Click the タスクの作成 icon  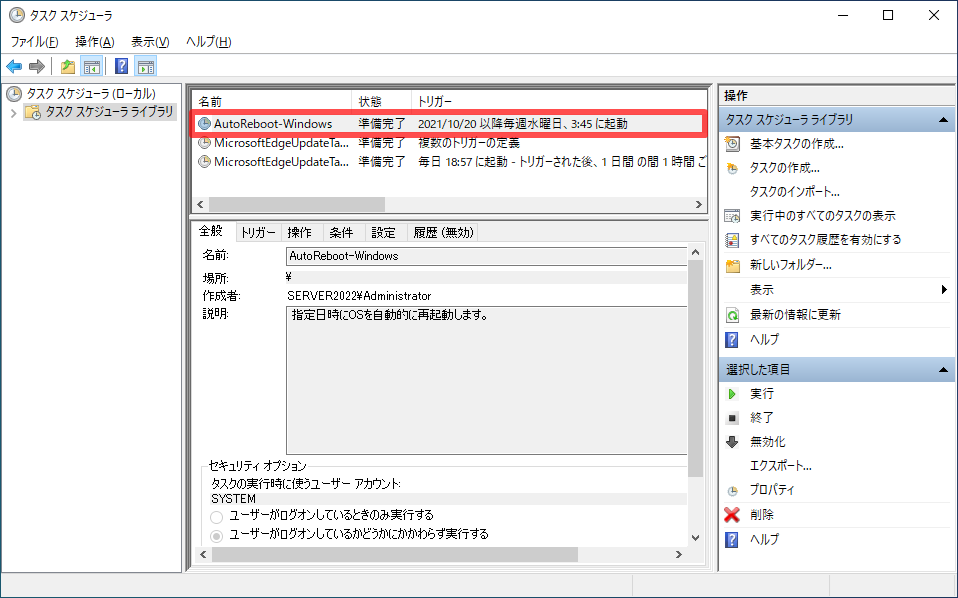coord(732,168)
